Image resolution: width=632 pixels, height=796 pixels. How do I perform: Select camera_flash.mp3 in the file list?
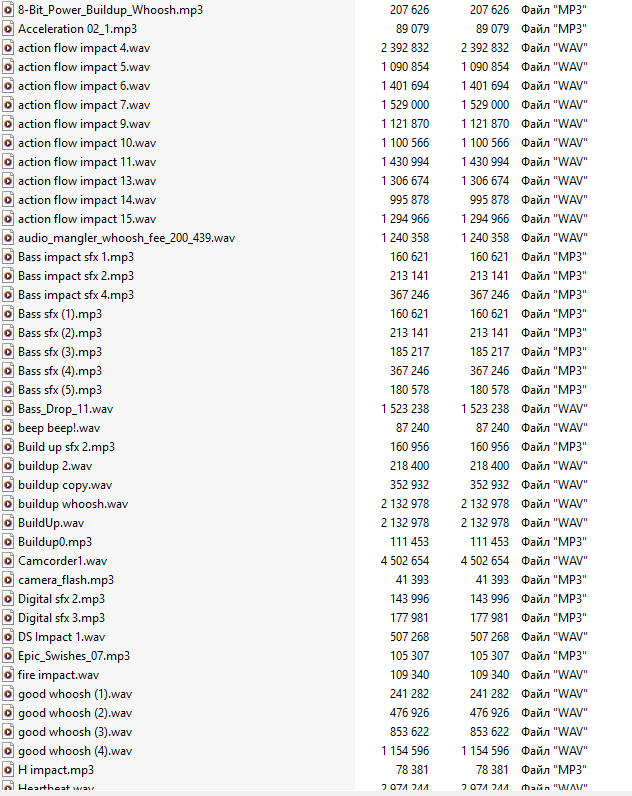pyautogui.click(x=66, y=580)
